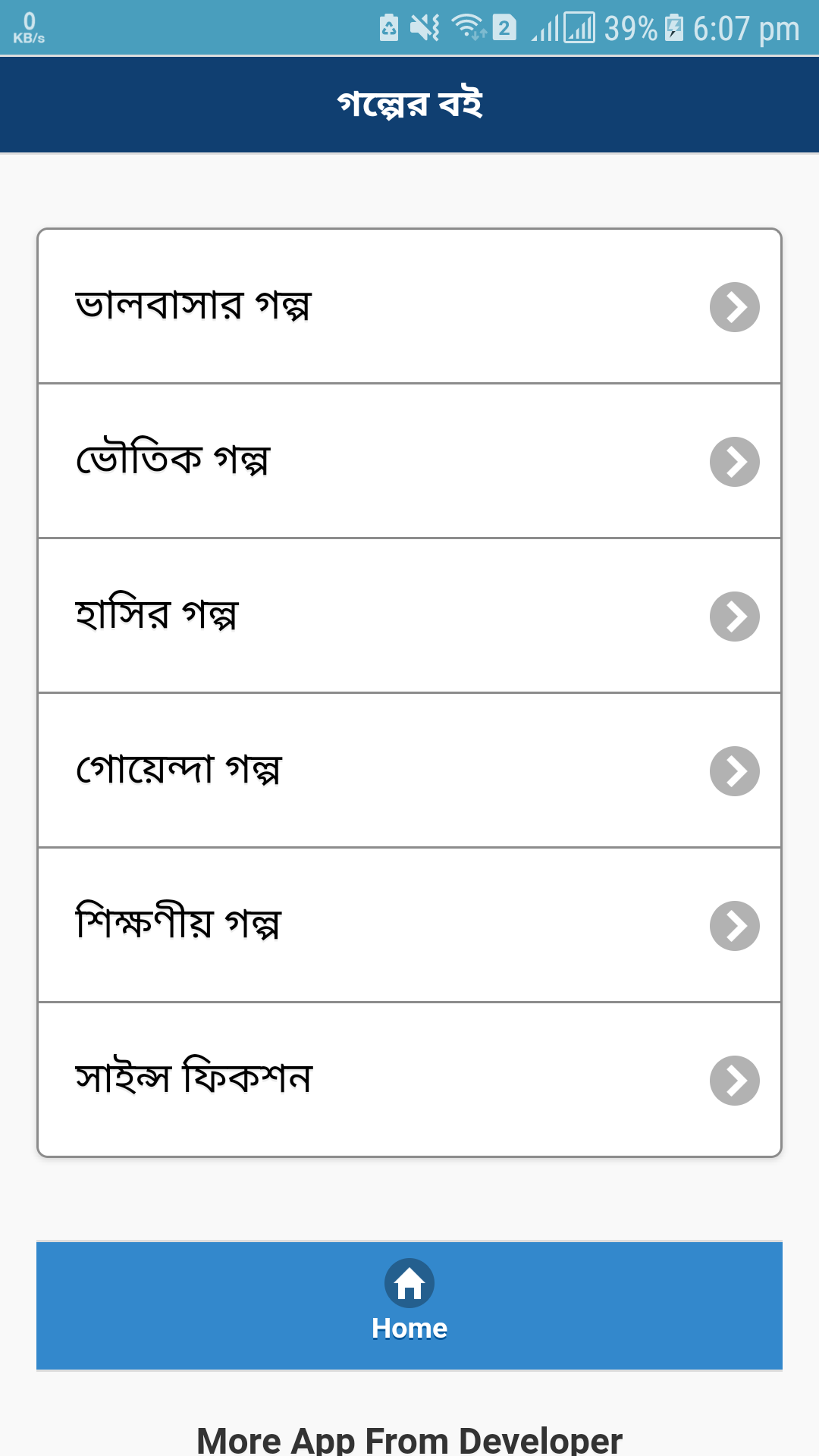
Task: Tap the Wi-Fi signal status icon
Action: 469,28
